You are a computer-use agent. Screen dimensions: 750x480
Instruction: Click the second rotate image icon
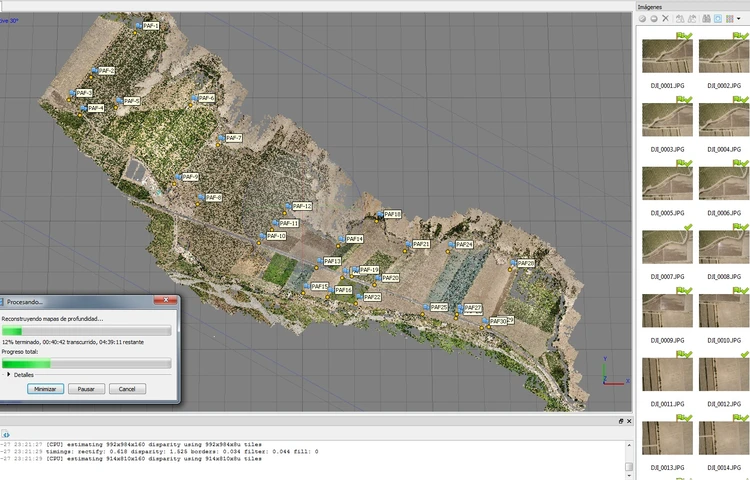pyautogui.click(x=692, y=19)
